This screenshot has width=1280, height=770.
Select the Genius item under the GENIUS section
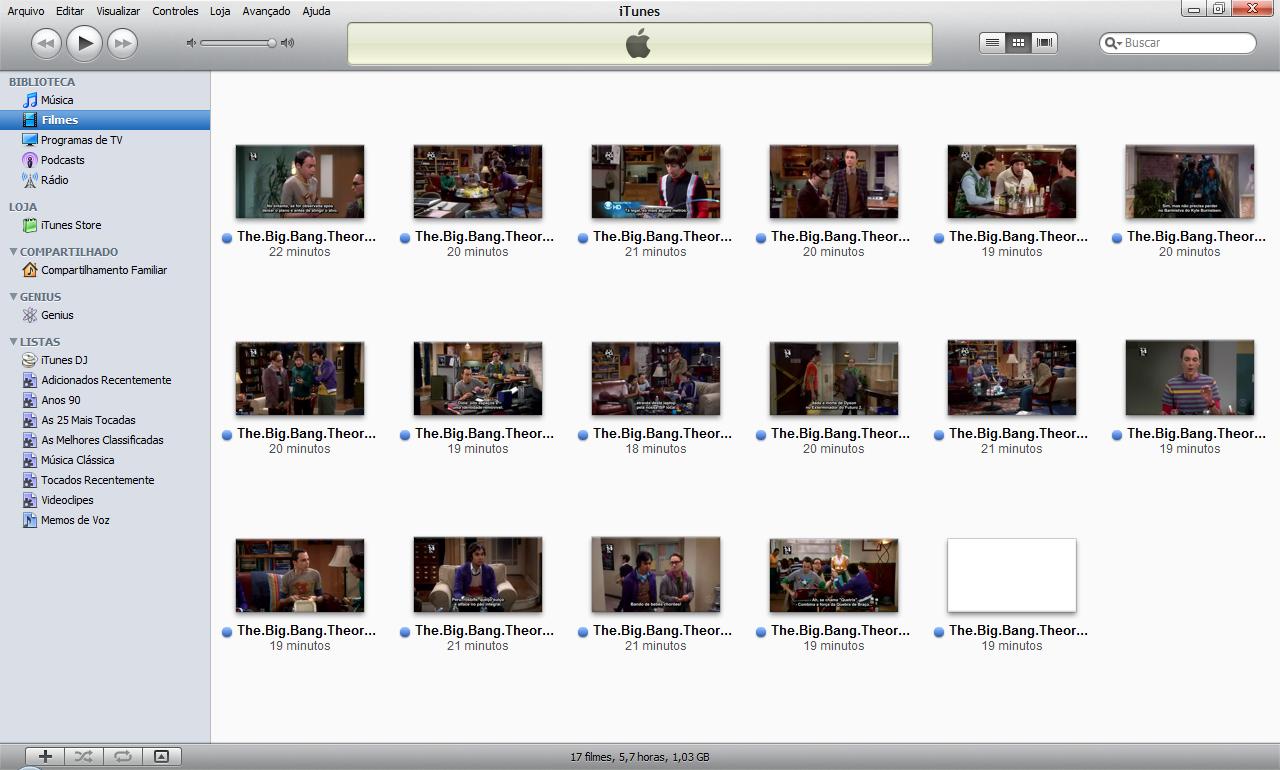click(57, 315)
